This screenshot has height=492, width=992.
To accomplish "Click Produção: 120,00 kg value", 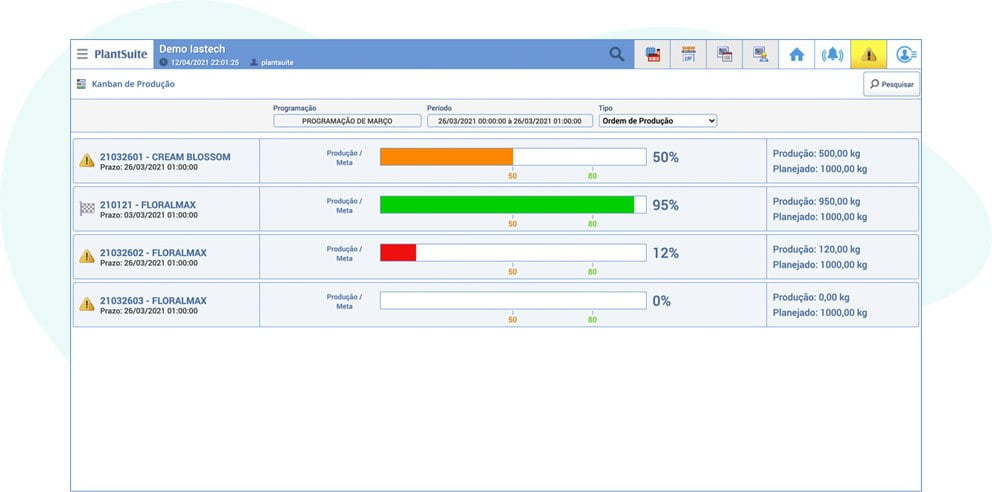I will [817, 250].
